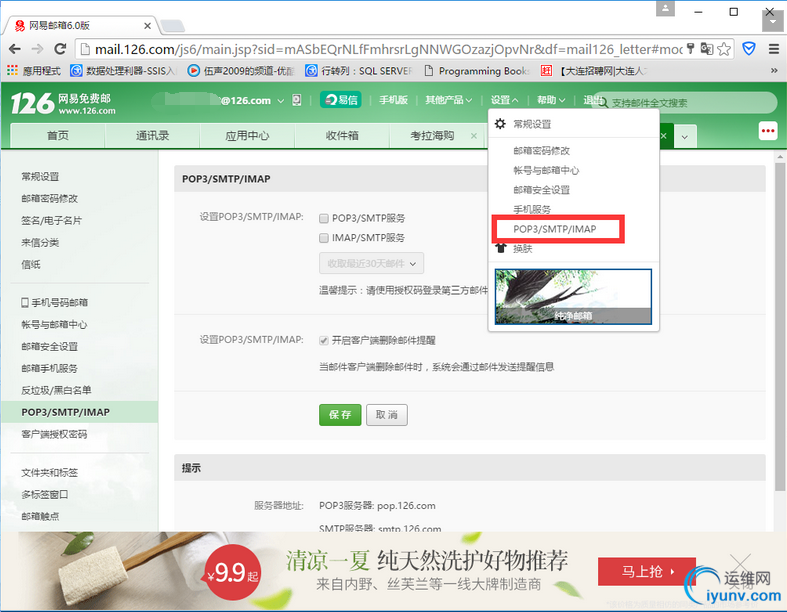Select POP3/SMTP/IMAP in dropdown menu
Viewport: 787px width, 612px height.
pos(555,229)
